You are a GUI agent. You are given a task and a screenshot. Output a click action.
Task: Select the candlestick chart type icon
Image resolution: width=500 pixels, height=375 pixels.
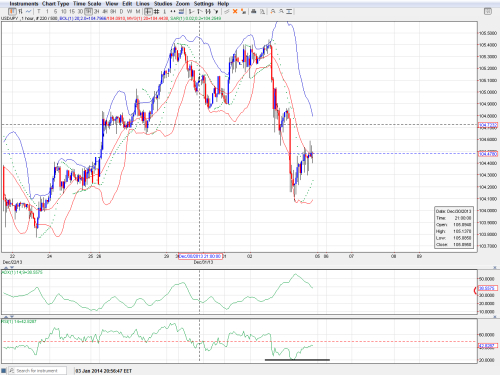[x=12, y=11]
